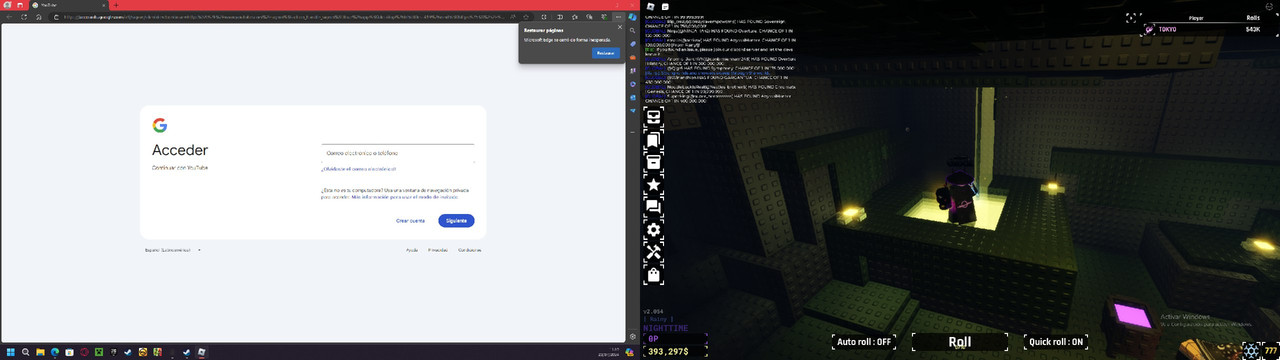1280x360 pixels.
Task: Toggle Quick roll ON button
Action: pos(1056,342)
